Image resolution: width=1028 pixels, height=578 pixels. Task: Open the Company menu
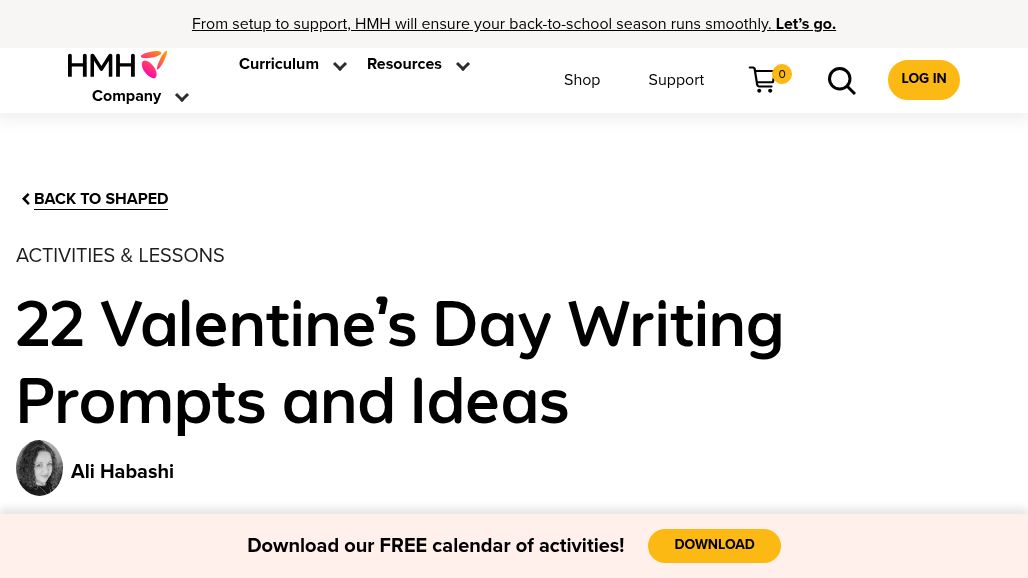[x=127, y=96]
